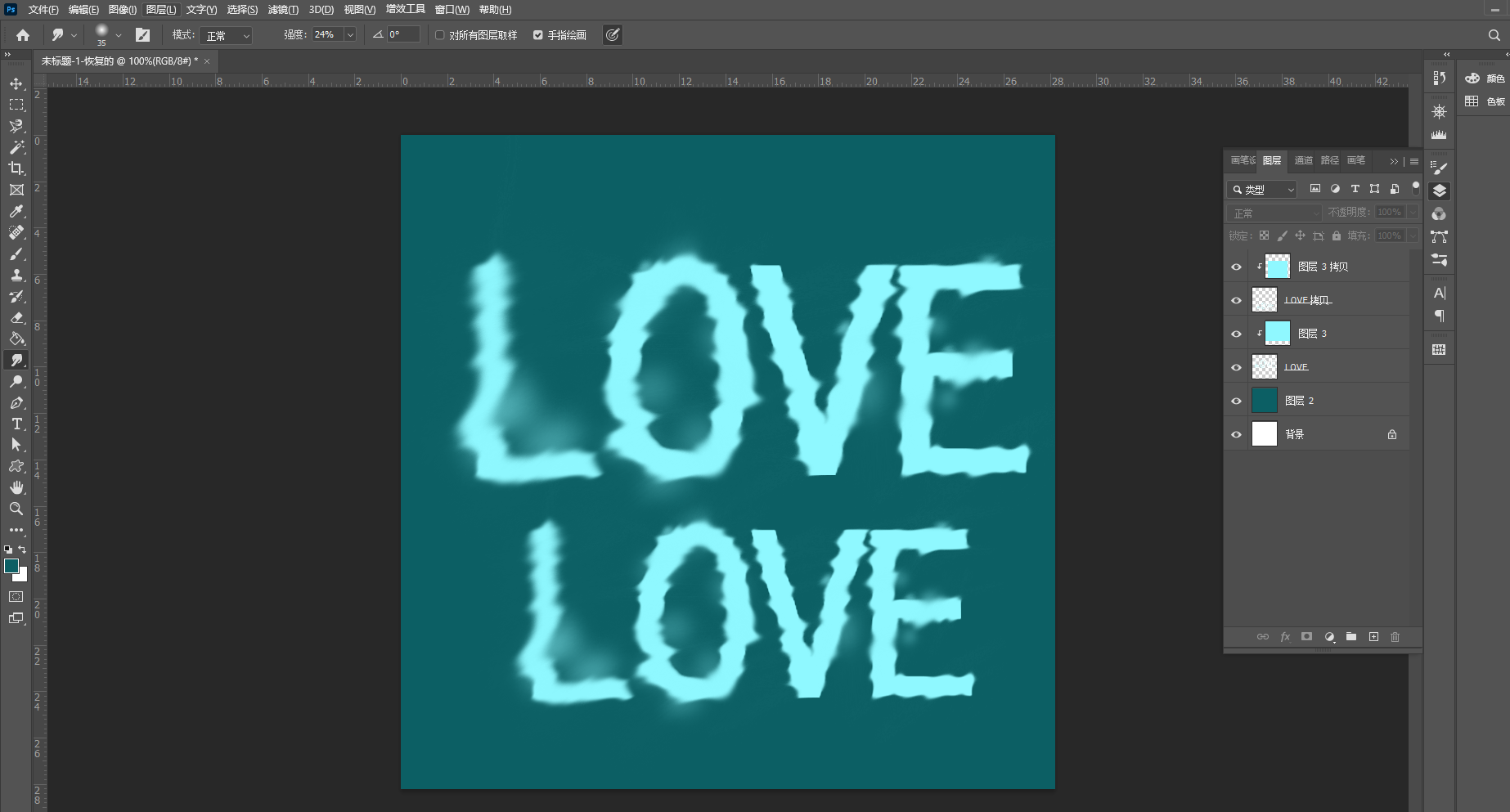Click the Home icon in options bar
Viewport: 1510px width, 812px height.
[x=23, y=35]
